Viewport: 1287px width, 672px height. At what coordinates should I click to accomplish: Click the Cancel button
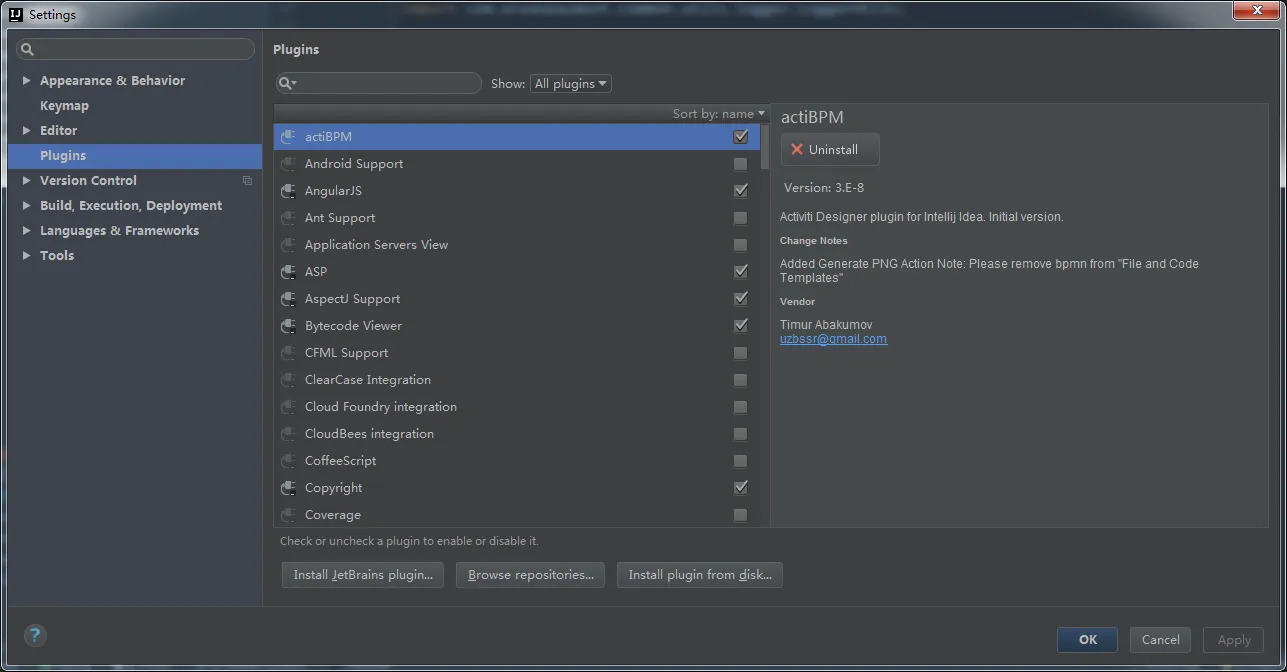click(x=1161, y=640)
